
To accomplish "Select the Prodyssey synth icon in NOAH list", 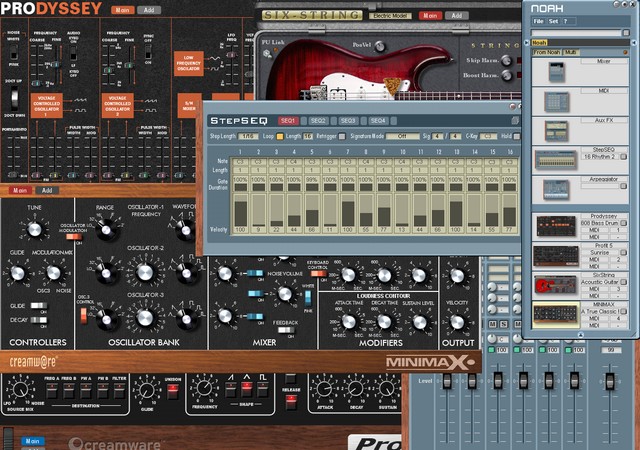I will click(x=556, y=226).
